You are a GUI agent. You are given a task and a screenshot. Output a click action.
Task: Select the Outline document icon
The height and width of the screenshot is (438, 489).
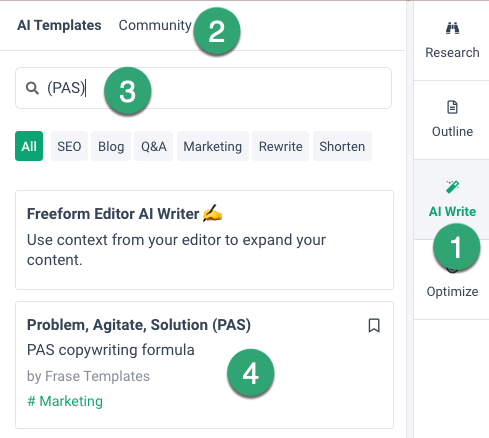click(452, 107)
